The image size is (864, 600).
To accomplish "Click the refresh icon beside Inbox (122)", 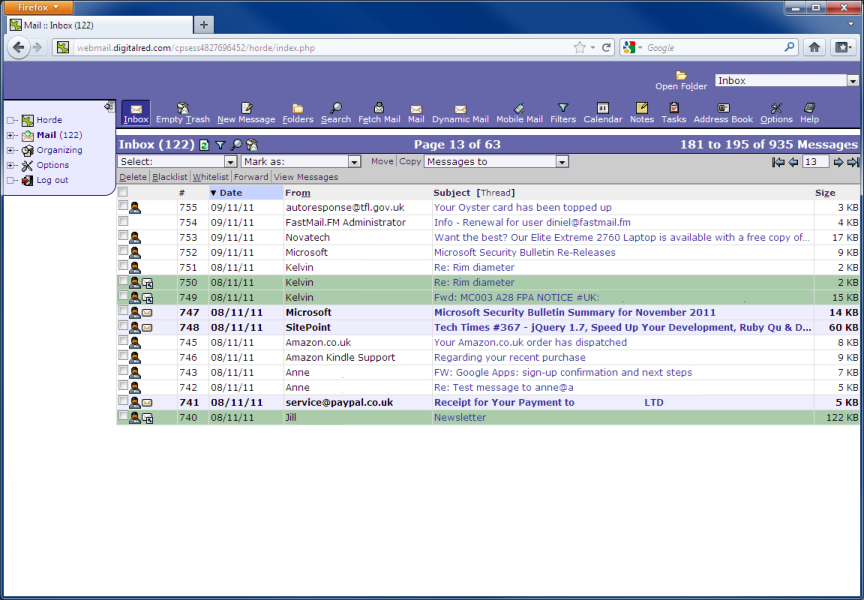I will tap(204, 145).
